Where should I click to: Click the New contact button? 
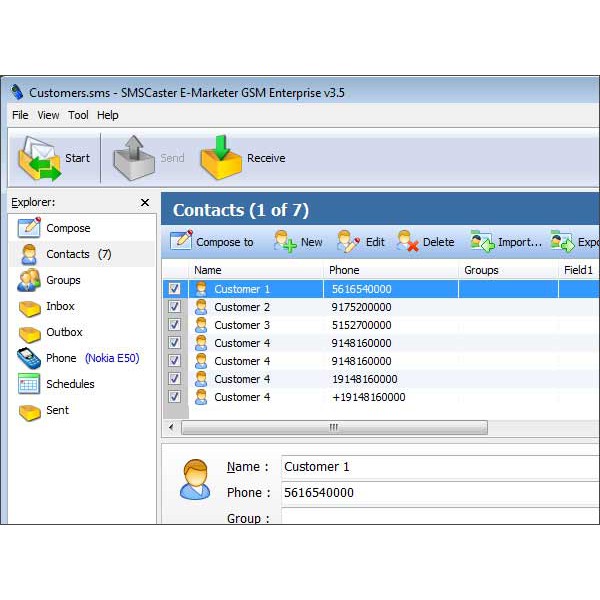point(298,242)
